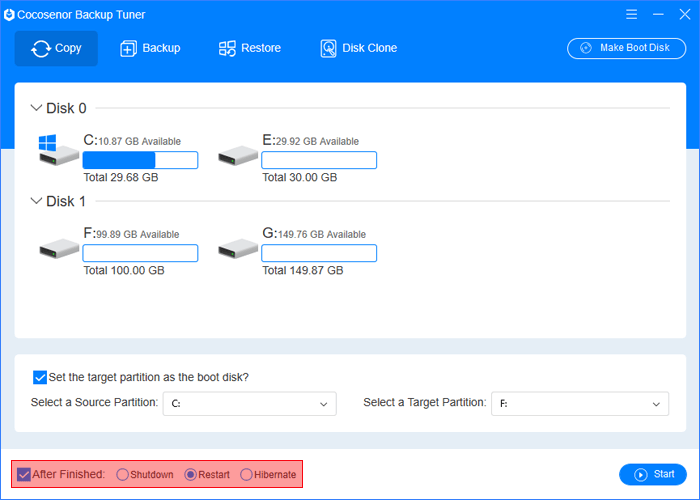This screenshot has width=700, height=500.
Task: Click the Make Boot Disk button
Action: [x=626, y=48]
